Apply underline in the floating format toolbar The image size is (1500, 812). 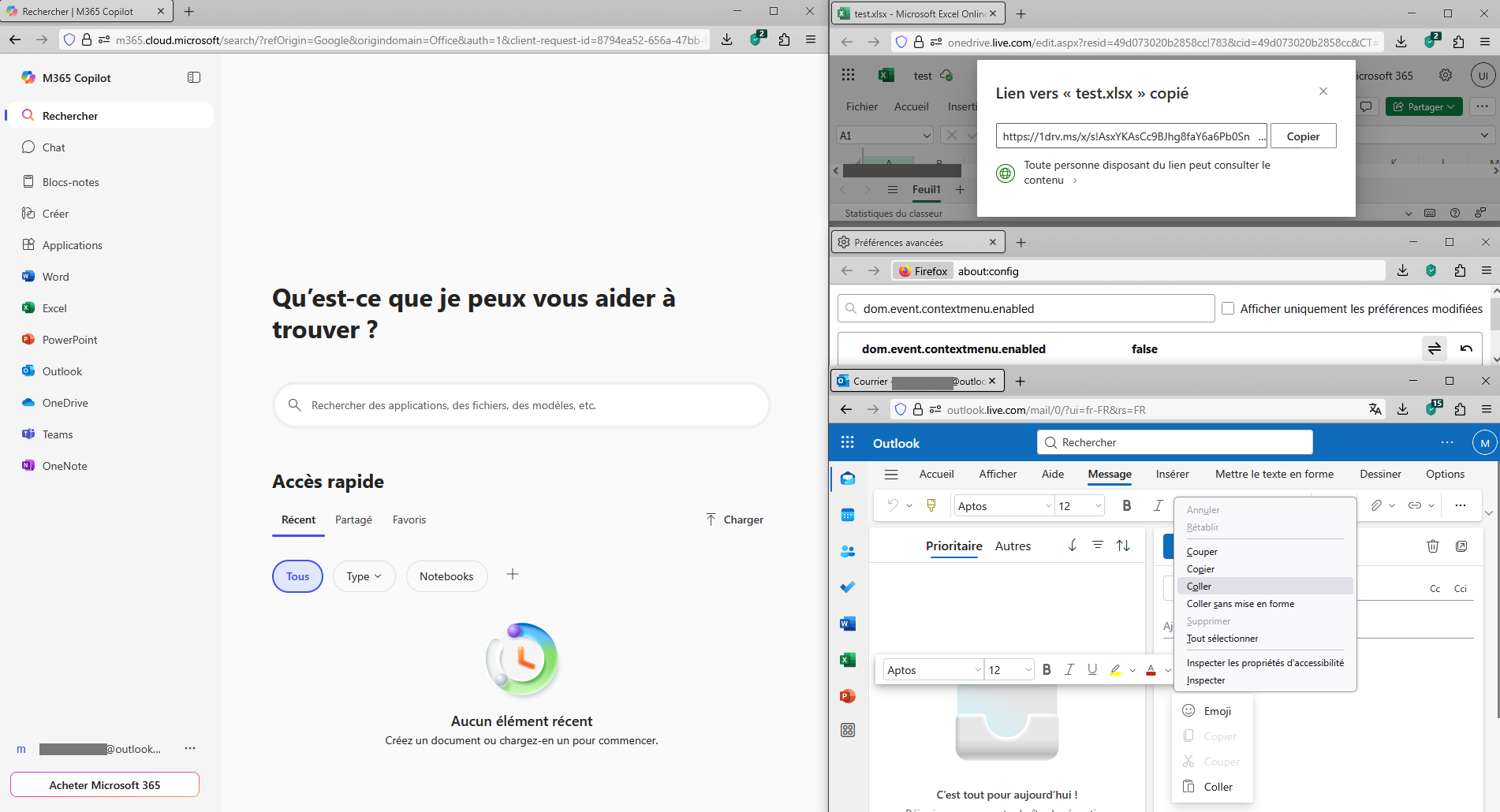coord(1092,670)
